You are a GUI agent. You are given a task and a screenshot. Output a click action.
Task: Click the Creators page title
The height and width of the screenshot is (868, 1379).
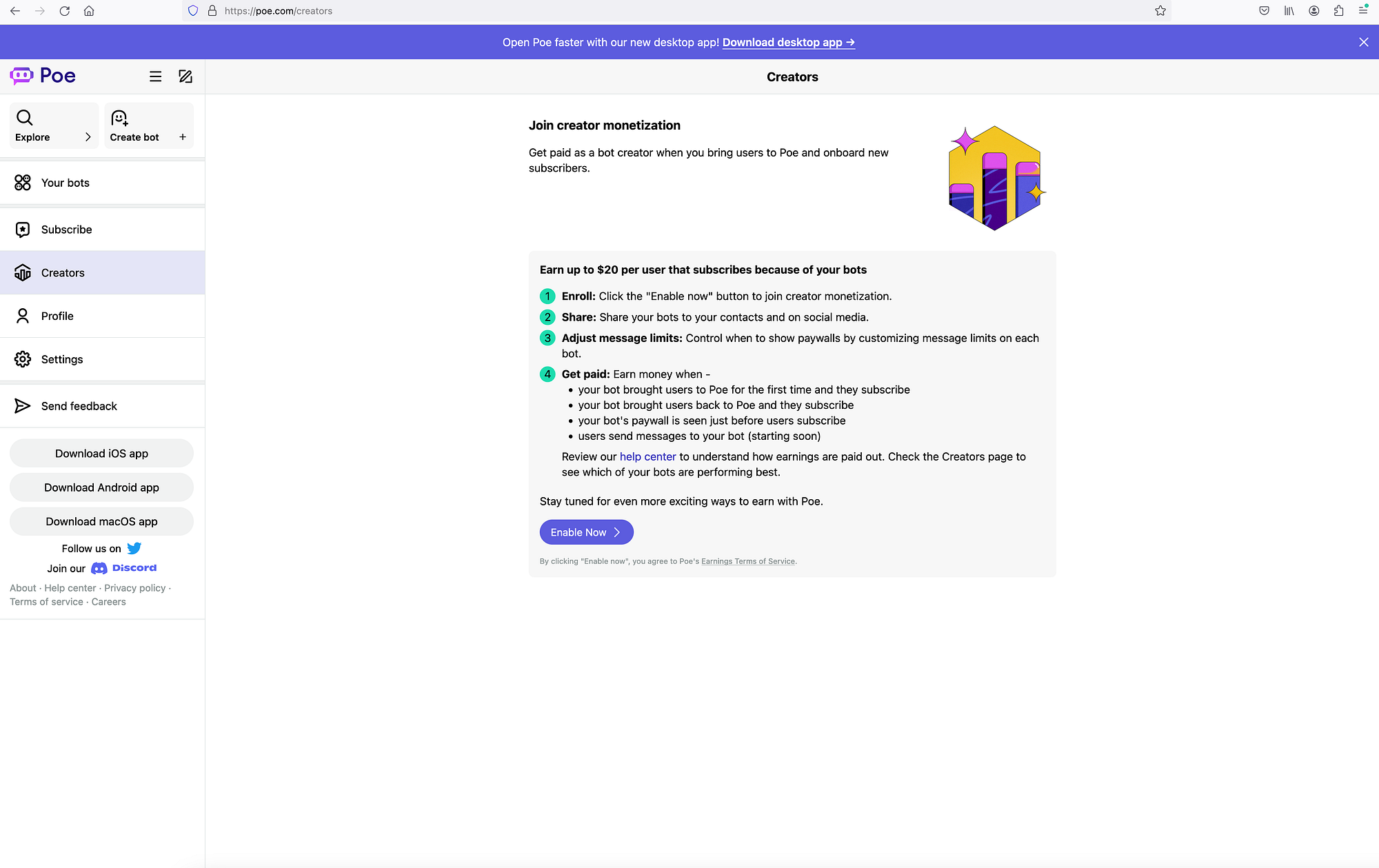pyautogui.click(x=792, y=77)
